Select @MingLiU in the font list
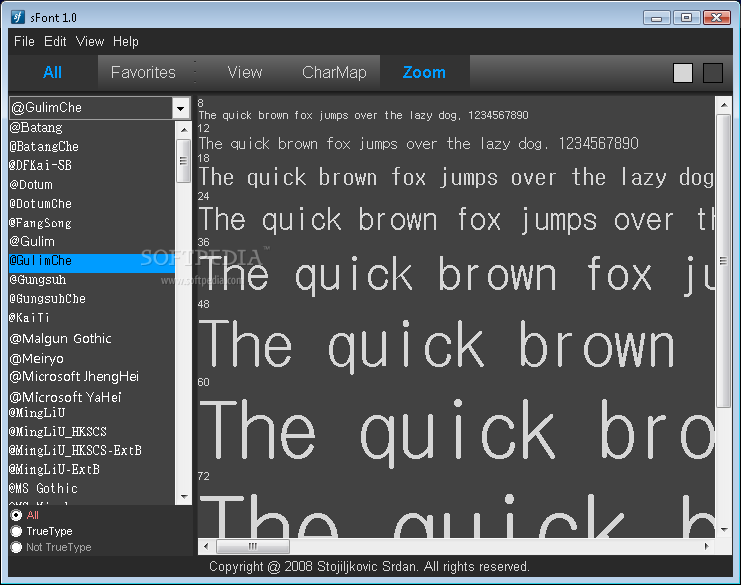741x585 pixels. pyautogui.click(x=92, y=413)
